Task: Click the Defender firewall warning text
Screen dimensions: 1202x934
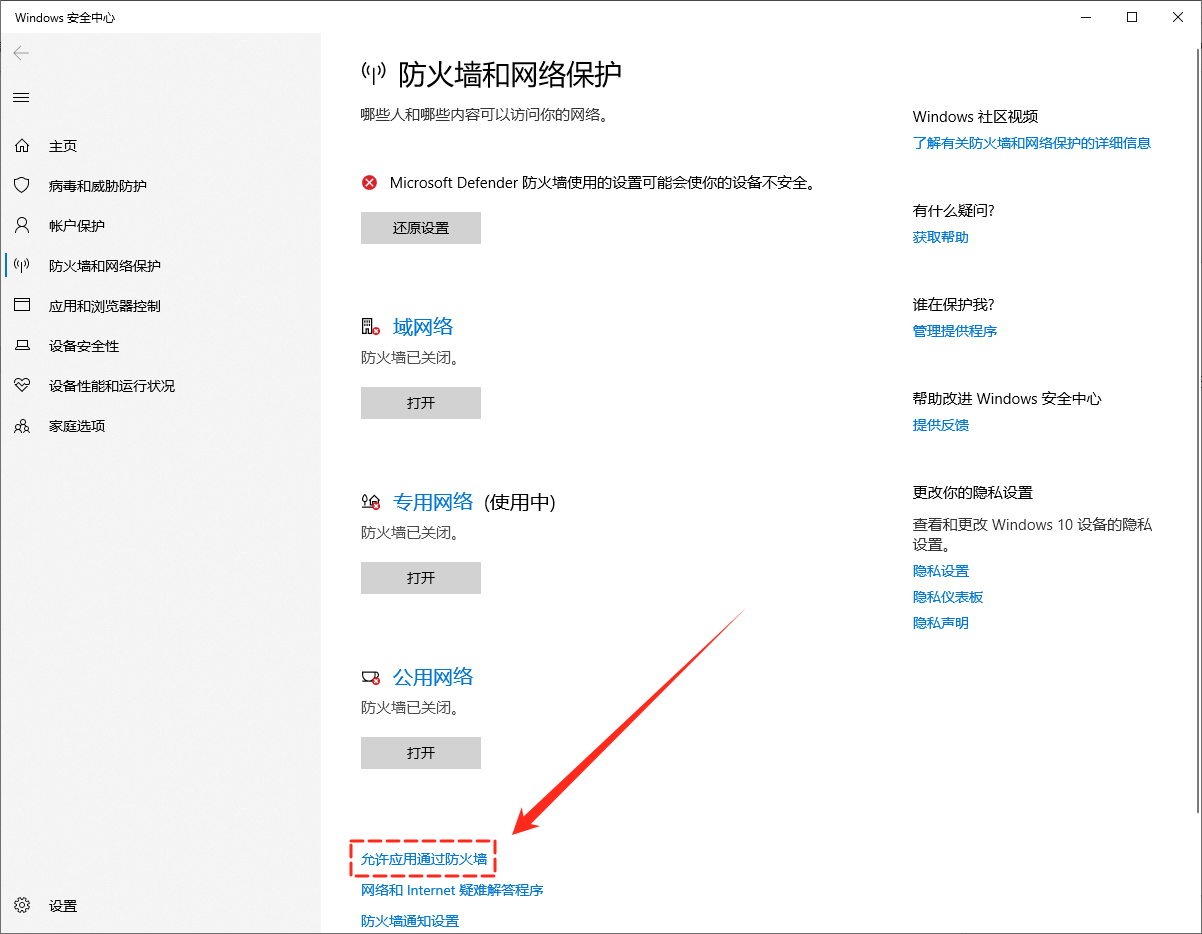Action: pyautogui.click(x=603, y=182)
